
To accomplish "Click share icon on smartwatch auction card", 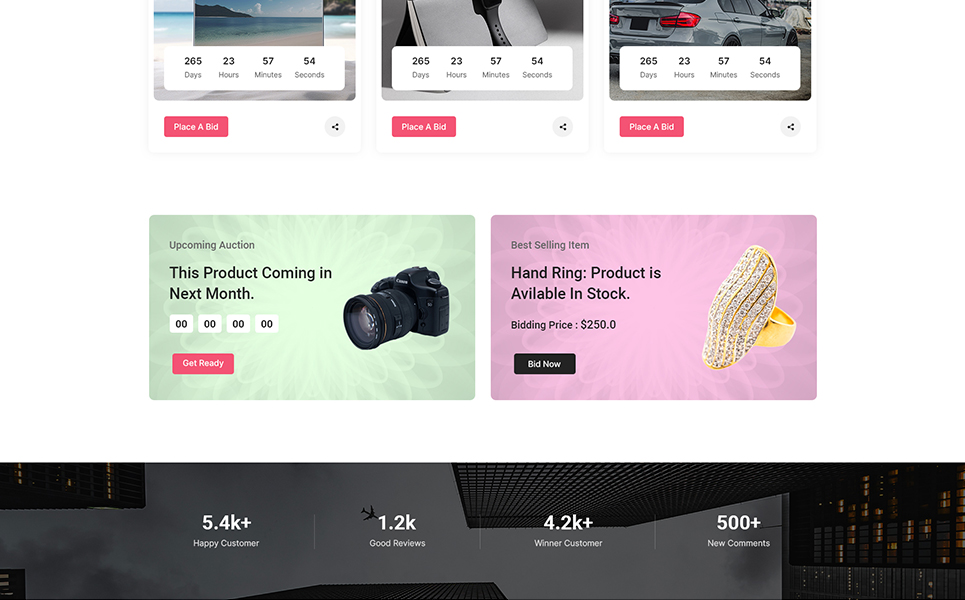I will coord(563,127).
